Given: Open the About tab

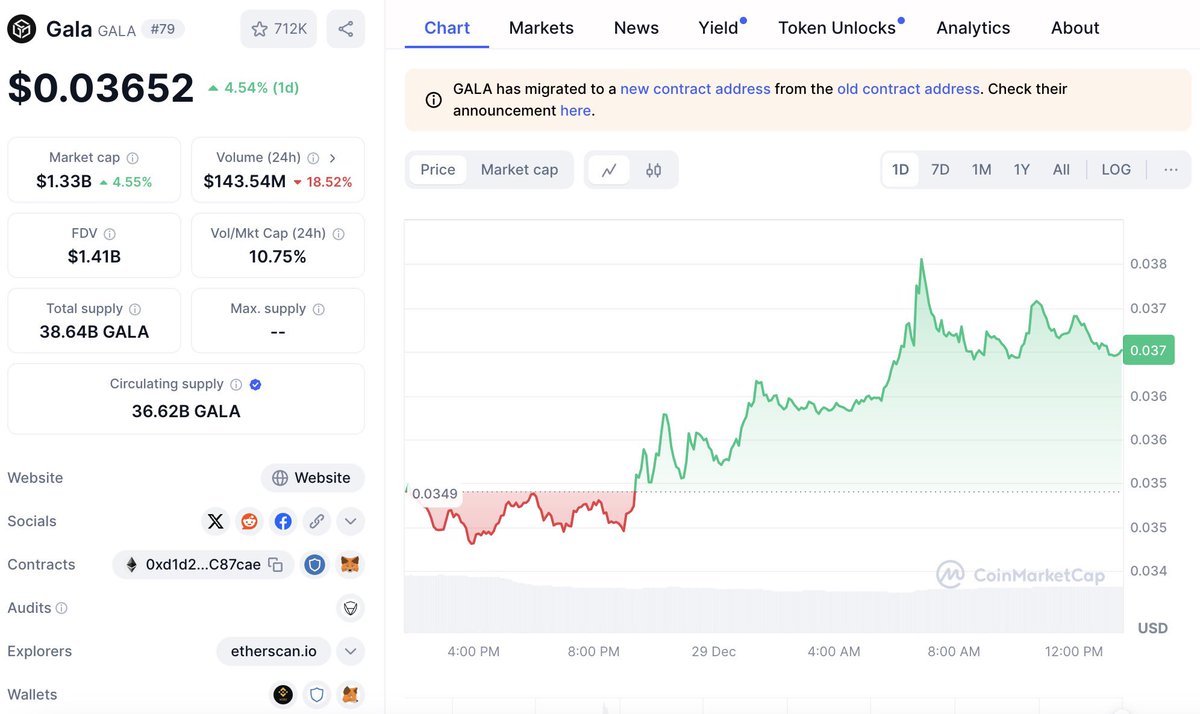Looking at the screenshot, I should [1075, 28].
